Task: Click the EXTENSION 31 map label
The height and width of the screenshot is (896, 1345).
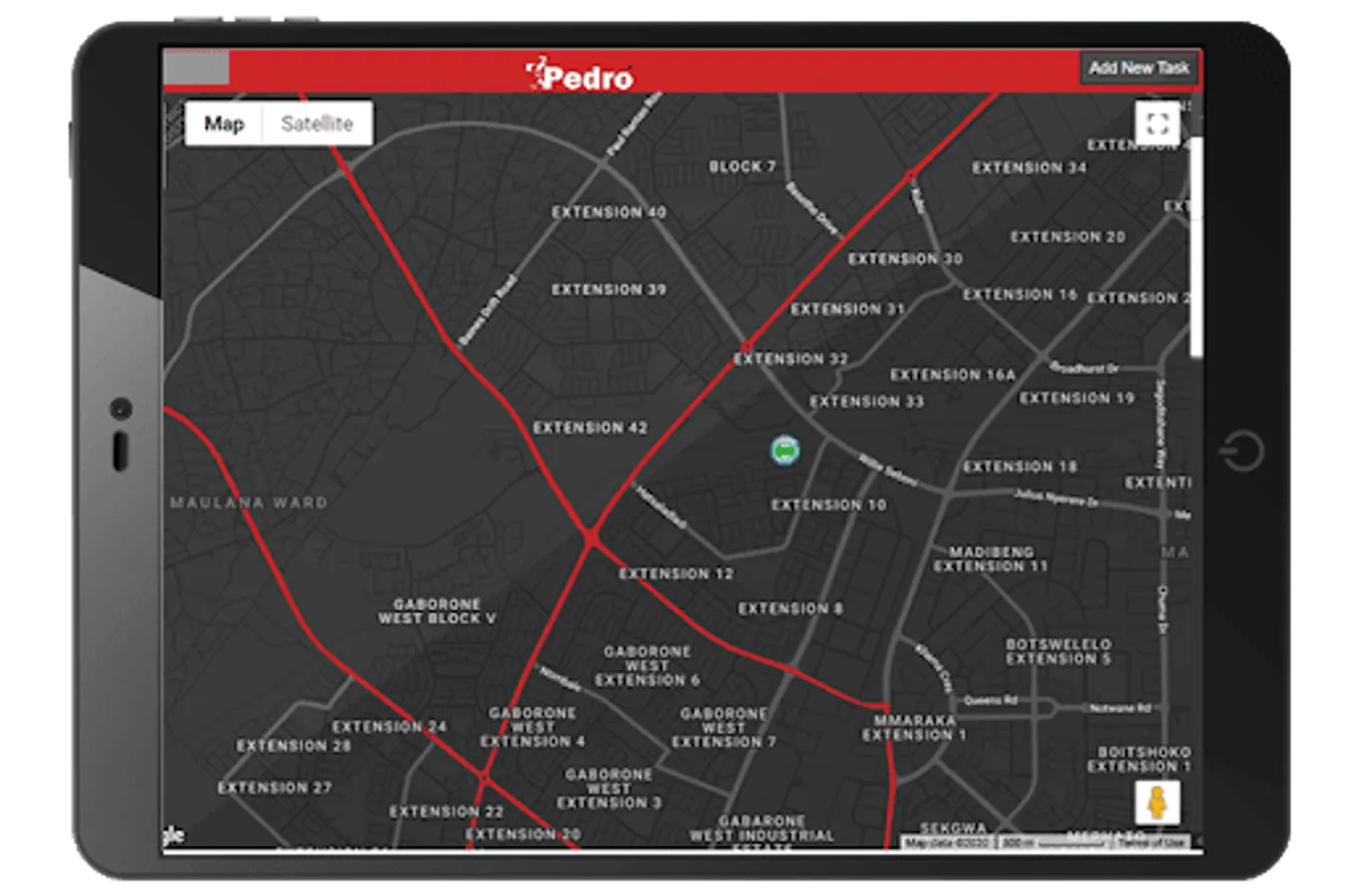Action: [847, 310]
